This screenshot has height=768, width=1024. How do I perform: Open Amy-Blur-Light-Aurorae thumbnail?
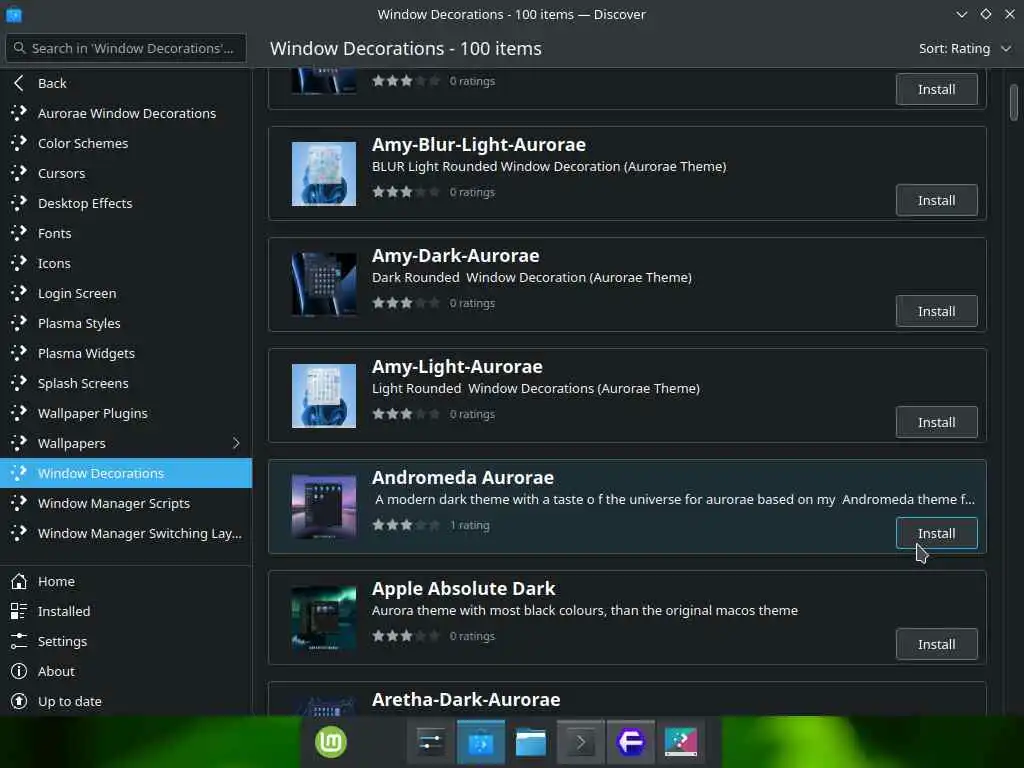[324, 174]
